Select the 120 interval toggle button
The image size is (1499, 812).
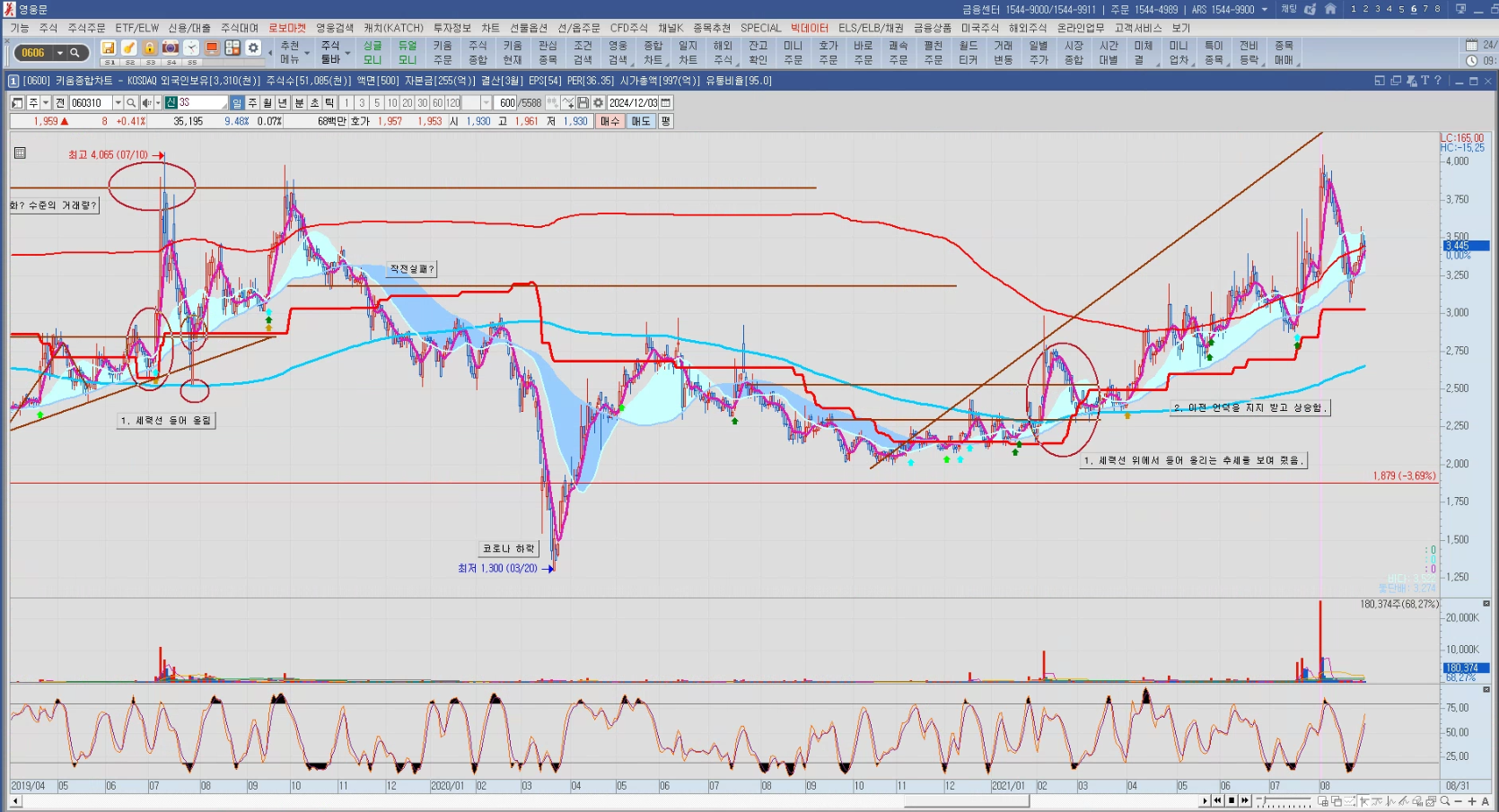452,103
